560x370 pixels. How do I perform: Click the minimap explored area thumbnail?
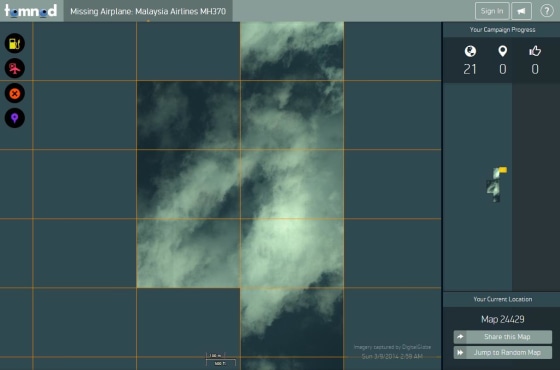pos(494,185)
